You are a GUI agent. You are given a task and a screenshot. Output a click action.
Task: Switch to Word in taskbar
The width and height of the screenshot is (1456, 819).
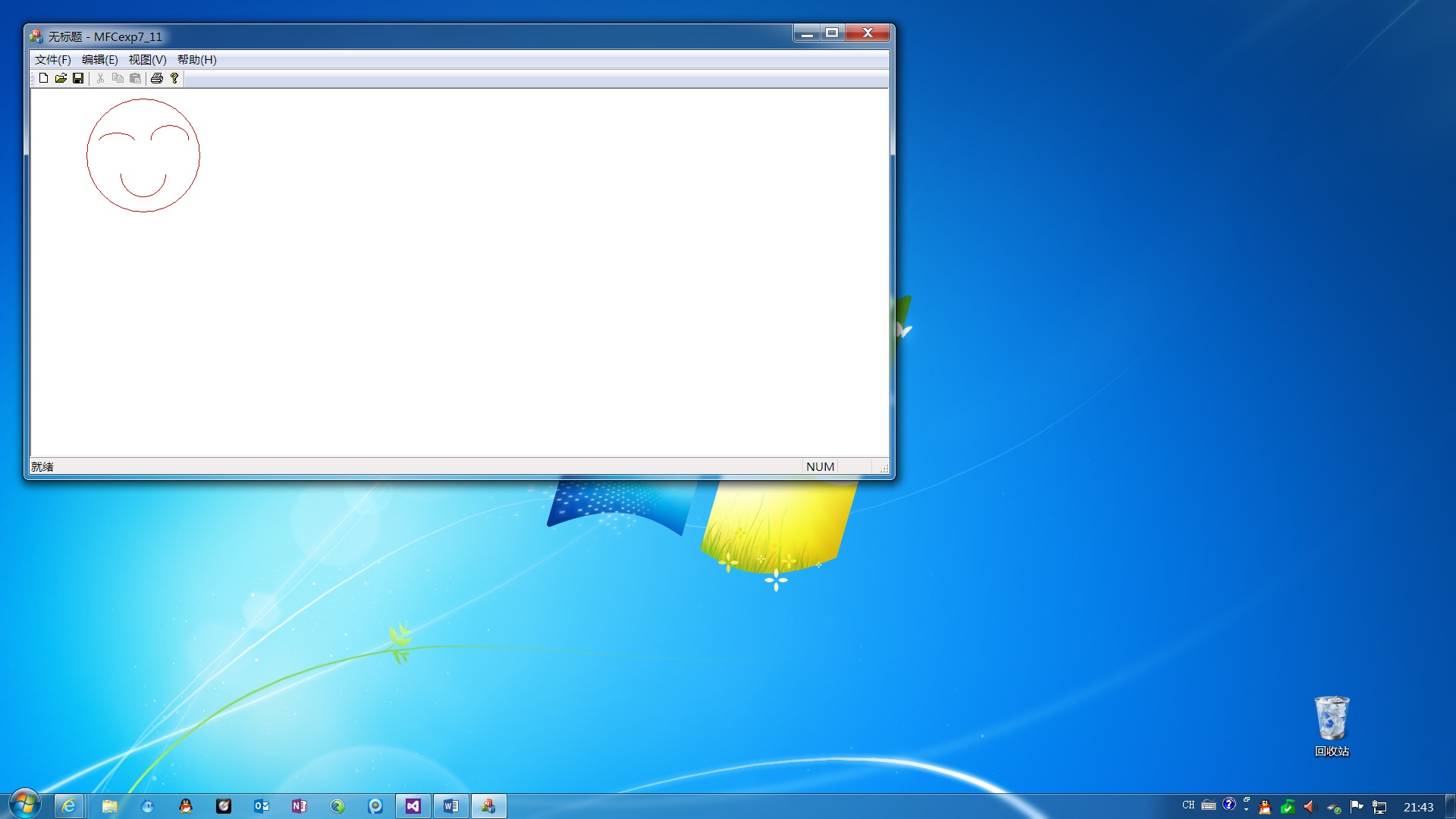pyautogui.click(x=450, y=806)
